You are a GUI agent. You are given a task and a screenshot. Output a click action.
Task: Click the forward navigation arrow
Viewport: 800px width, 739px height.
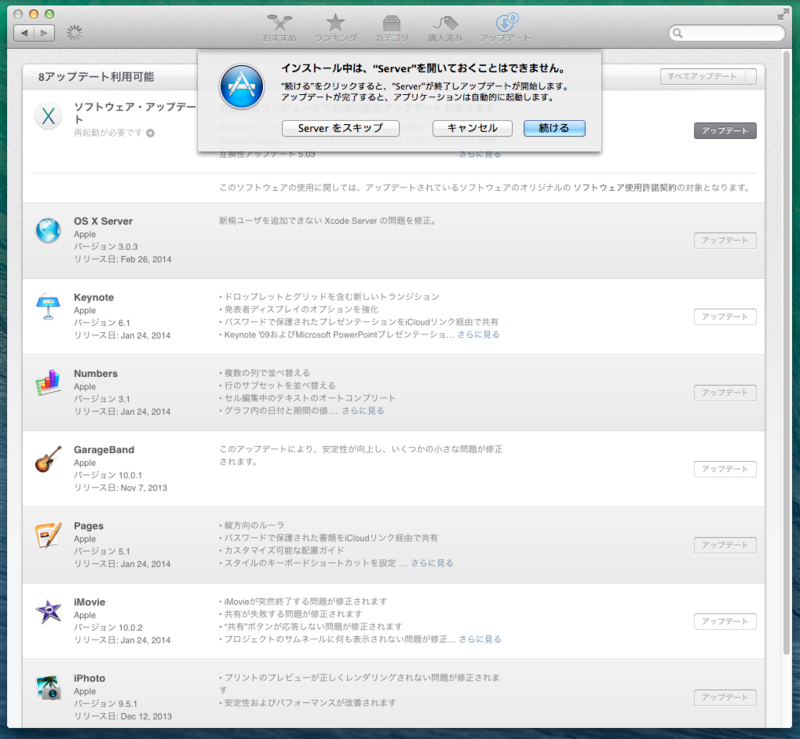tap(44, 33)
